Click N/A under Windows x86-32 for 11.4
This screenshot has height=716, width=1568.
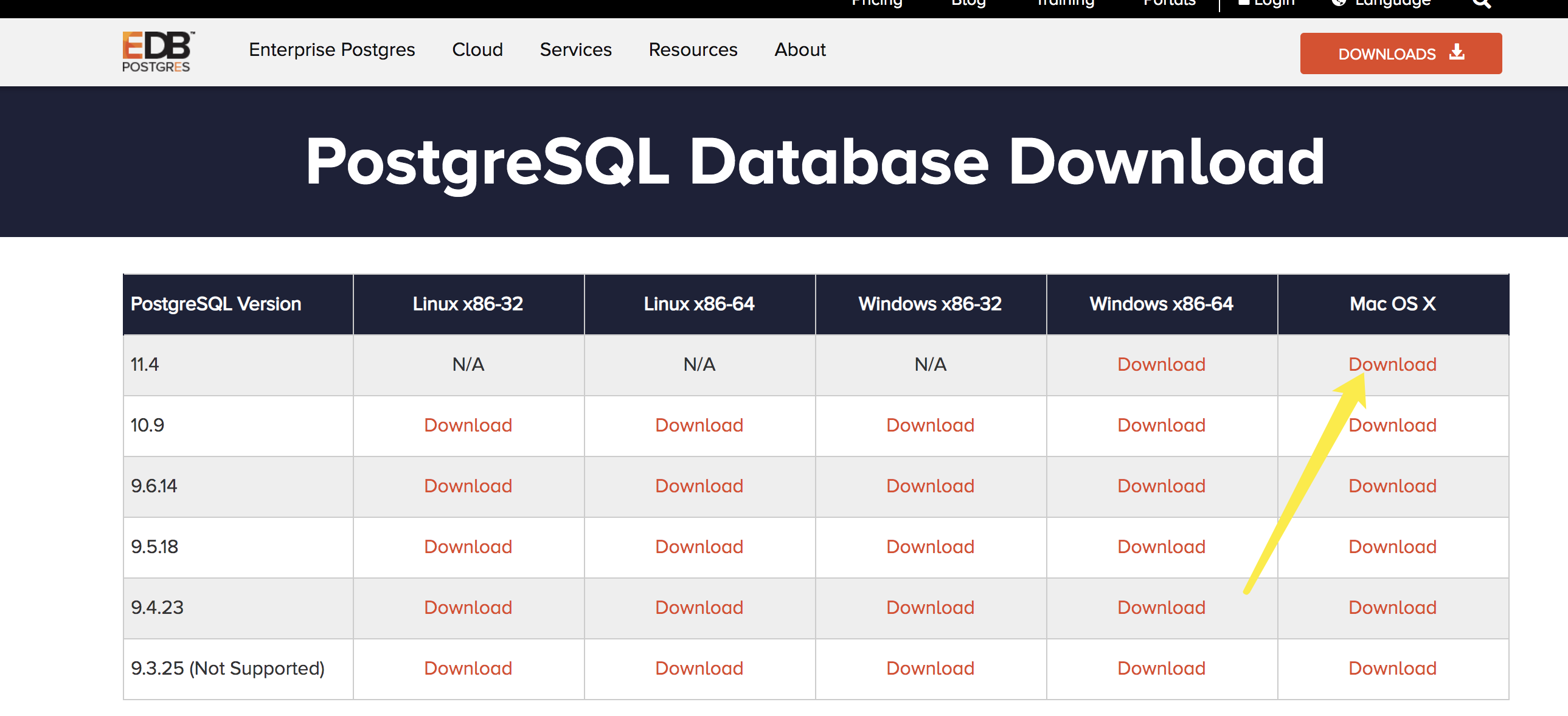click(930, 365)
